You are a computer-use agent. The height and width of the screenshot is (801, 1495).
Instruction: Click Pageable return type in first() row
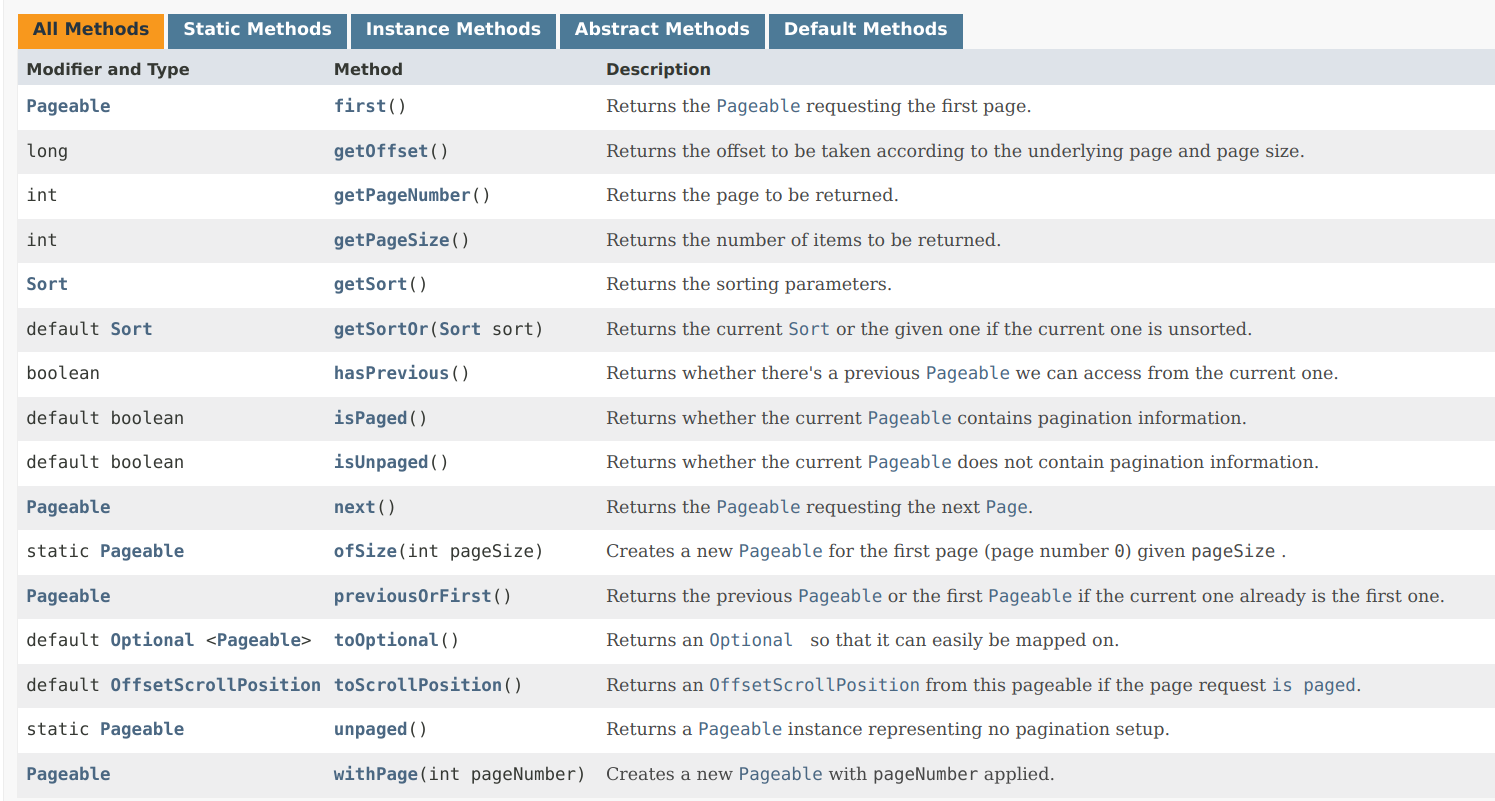point(68,106)
